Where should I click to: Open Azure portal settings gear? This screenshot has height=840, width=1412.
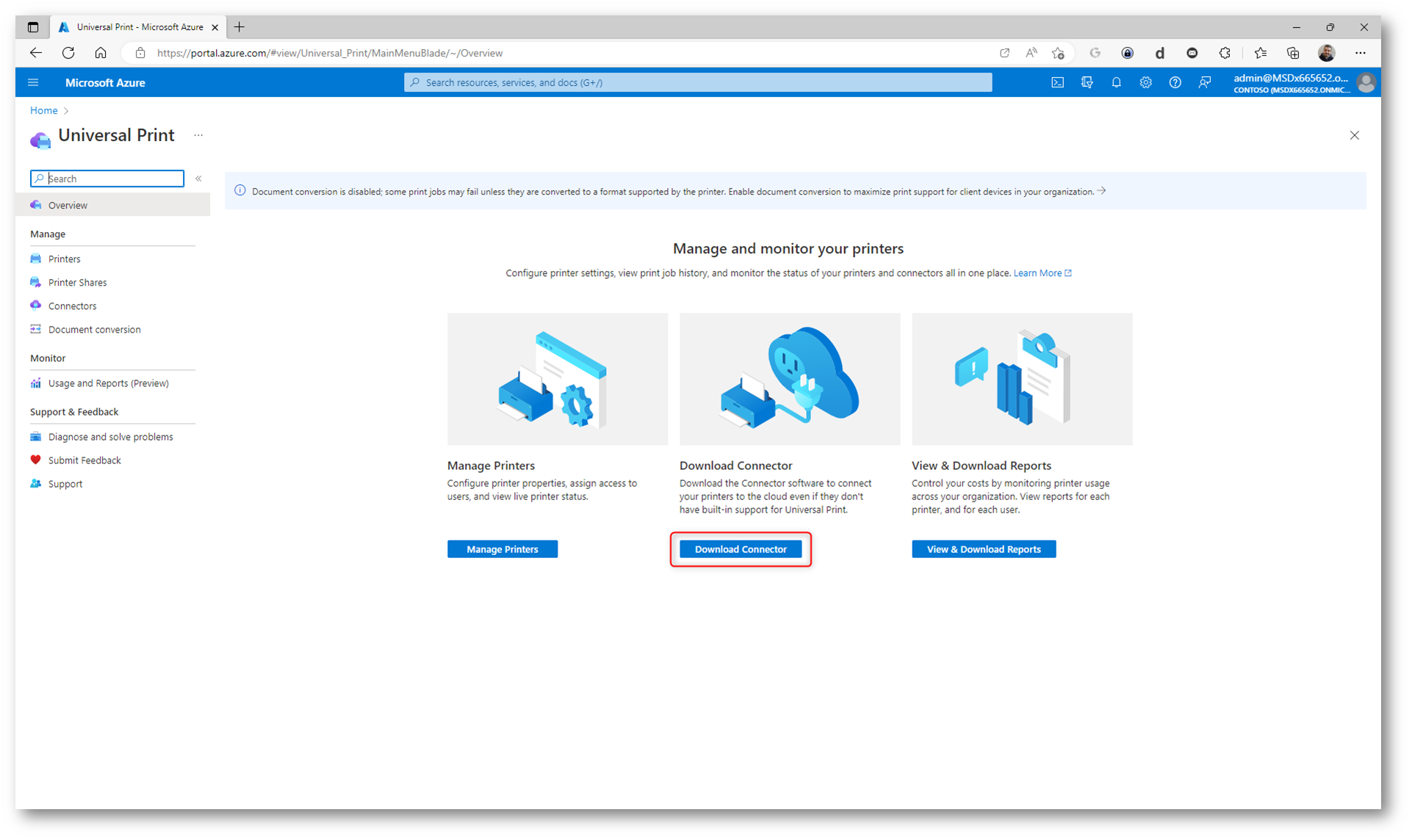click(x=1145, y=82)
